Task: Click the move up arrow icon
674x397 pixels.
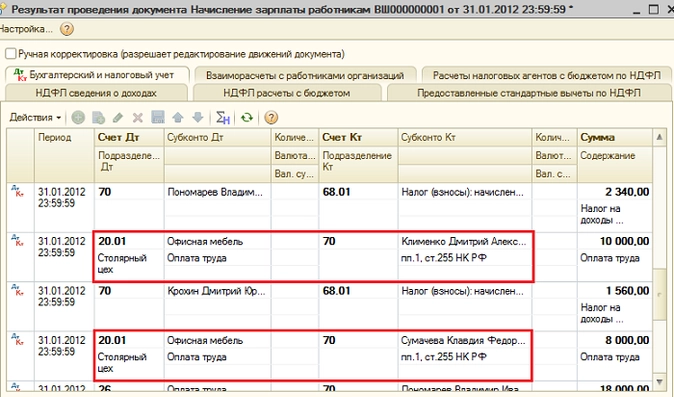Action: (178, 117)
